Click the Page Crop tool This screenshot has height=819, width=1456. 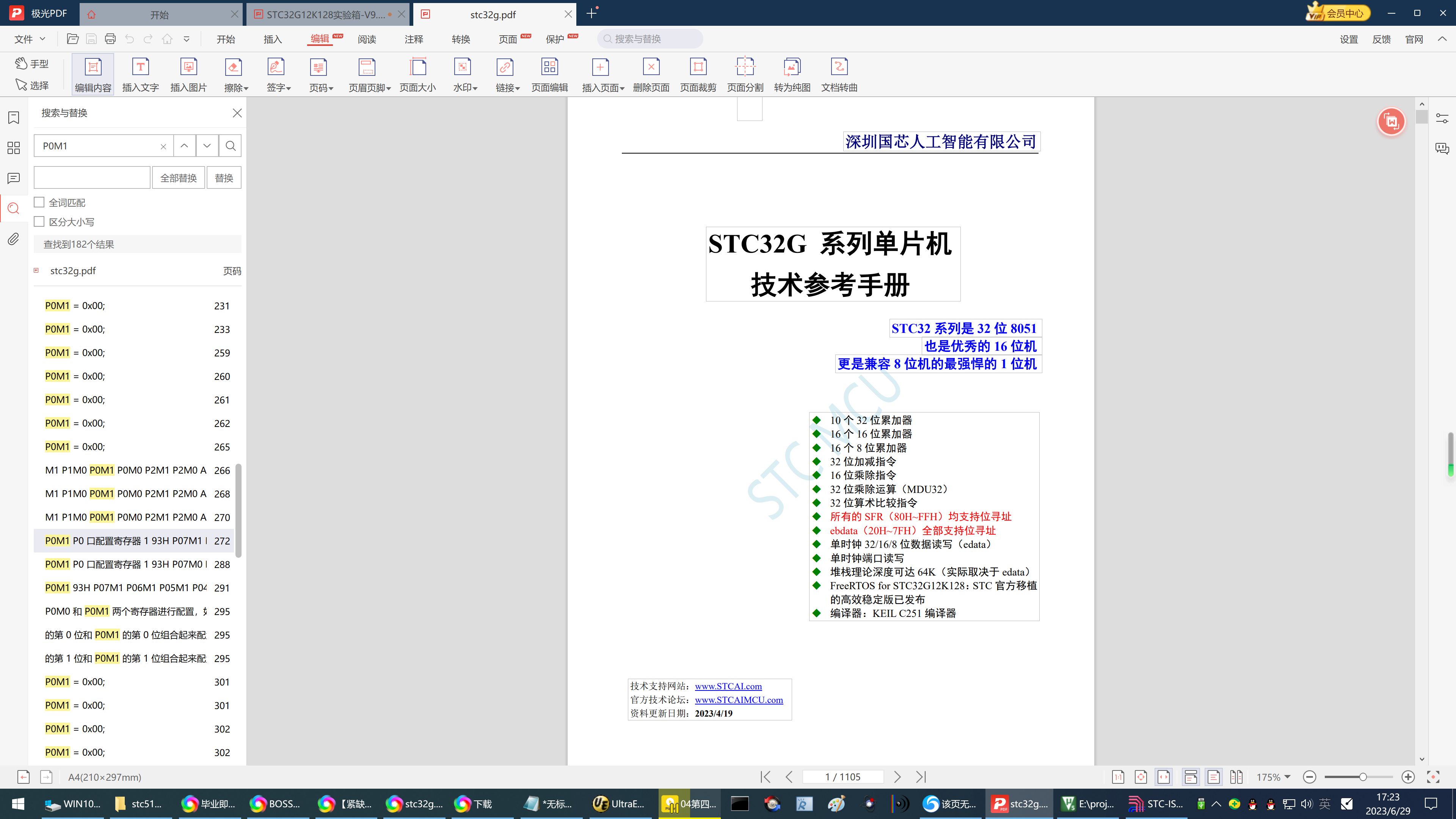click(x=698, y=74)
